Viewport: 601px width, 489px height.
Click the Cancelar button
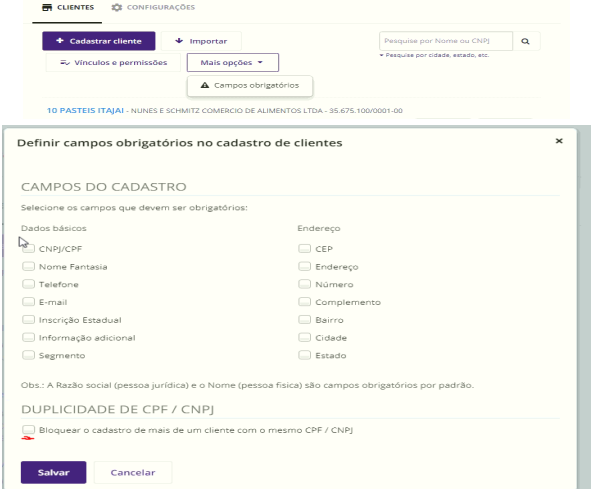pos(133,473)
